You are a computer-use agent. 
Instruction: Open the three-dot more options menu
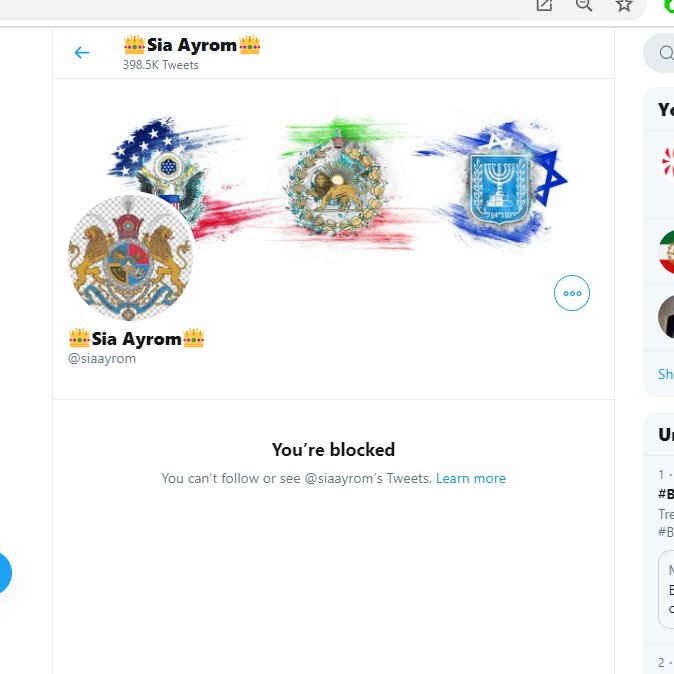[572, 293]
